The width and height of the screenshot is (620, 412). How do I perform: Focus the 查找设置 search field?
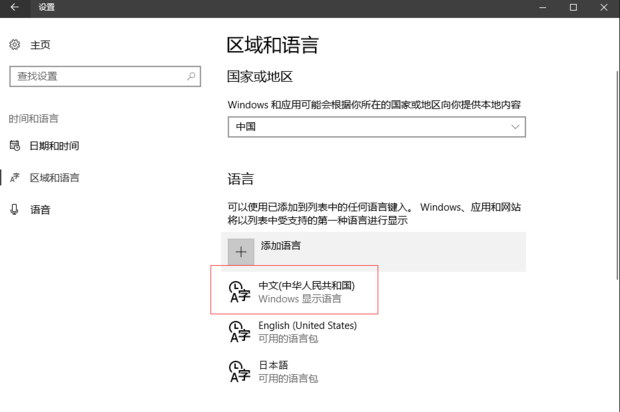pos(95,76)
